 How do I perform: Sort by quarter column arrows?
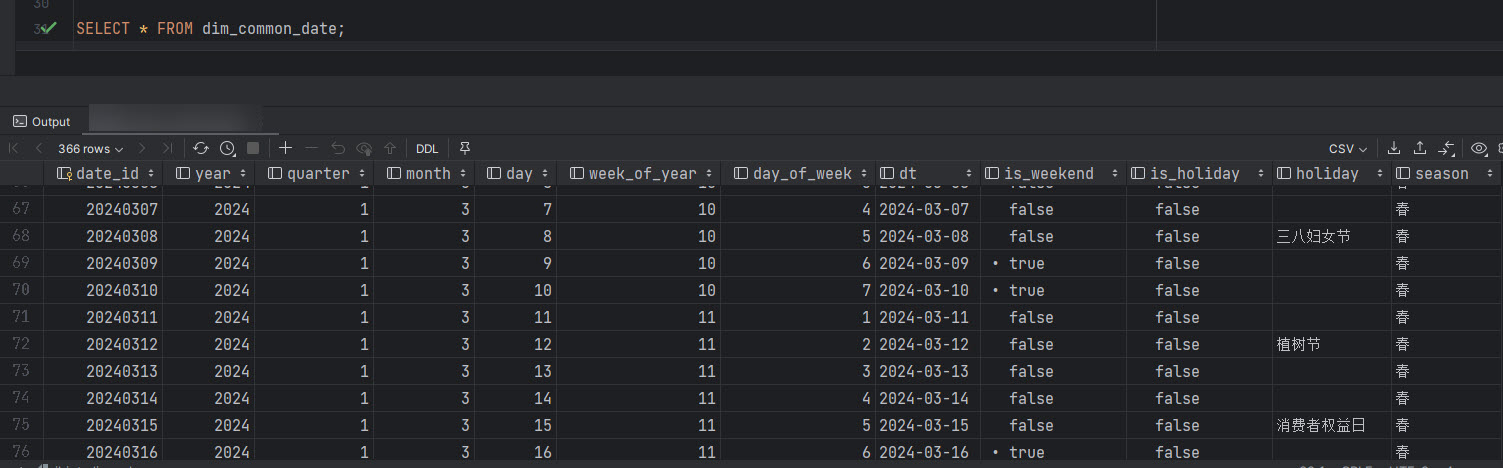[362, 173]
